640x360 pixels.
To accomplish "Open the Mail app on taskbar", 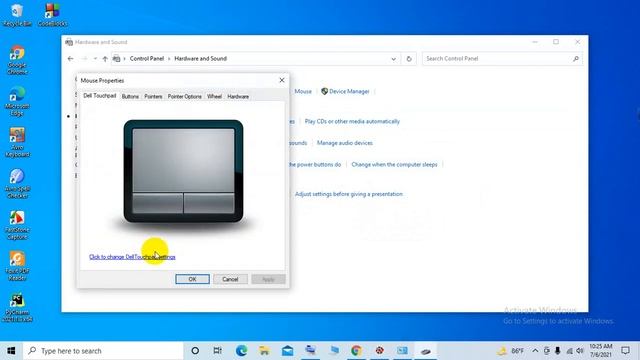I will [x=287, y=351].
